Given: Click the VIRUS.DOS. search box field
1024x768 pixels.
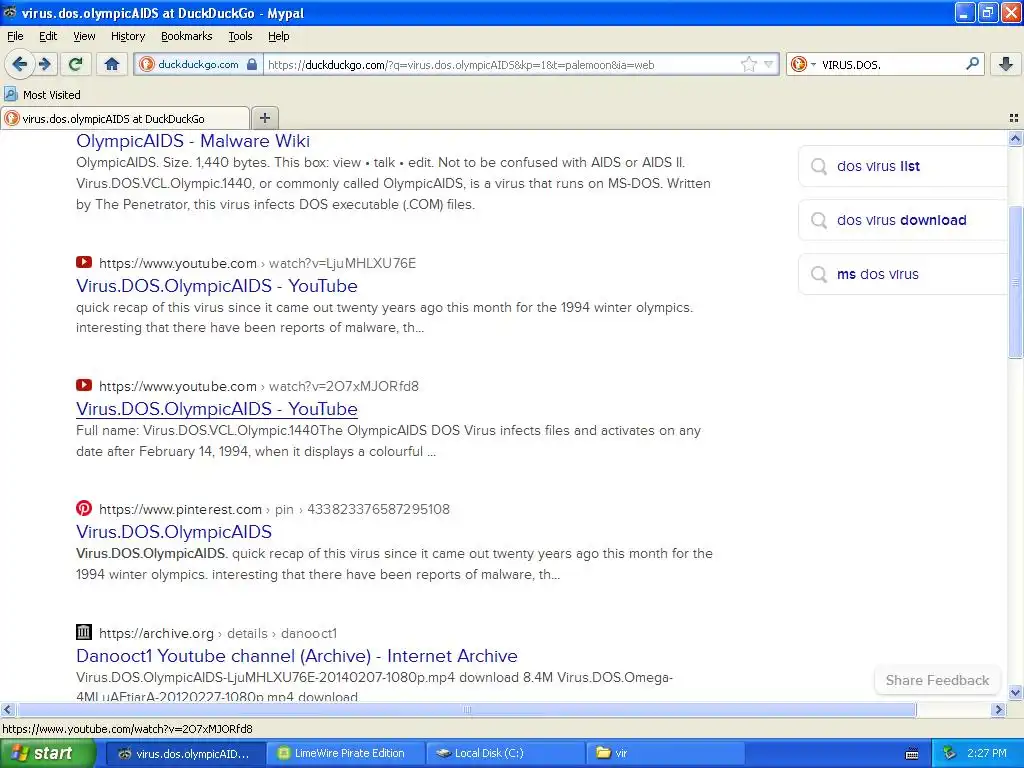Looking at the screenshot, I should [891, 64].
